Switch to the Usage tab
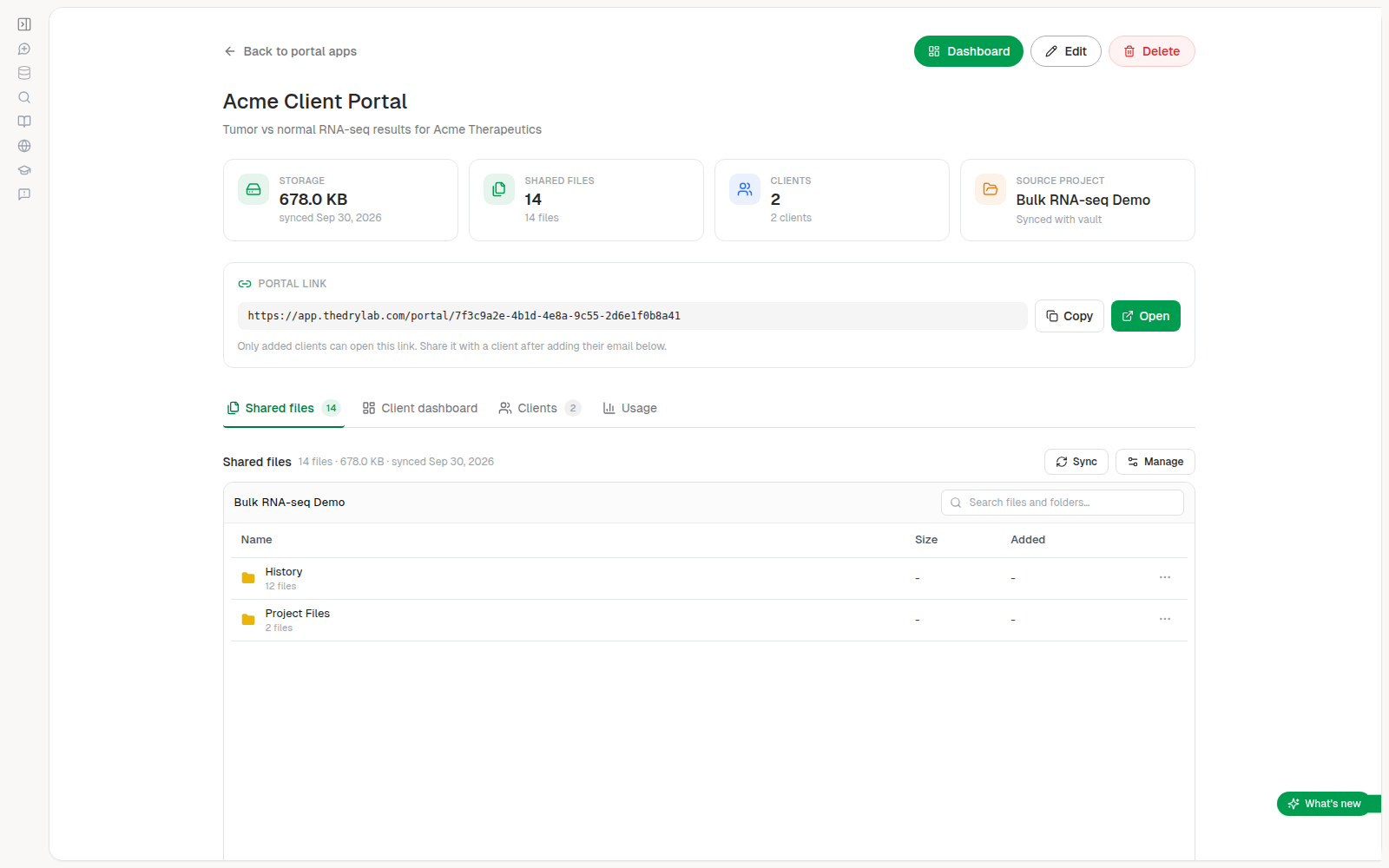 coord(630,408)
